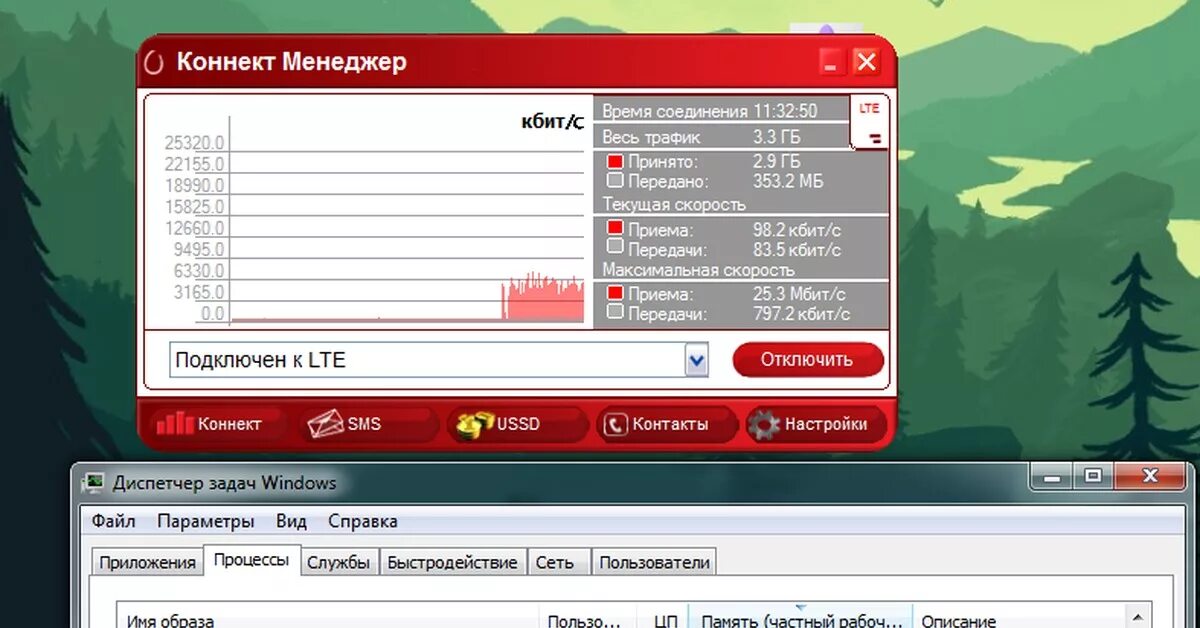Click the кбит/с graph unit label
The width and height of the screenshot is (1200, 628).
pyautogui.click(x=552, y=122)
